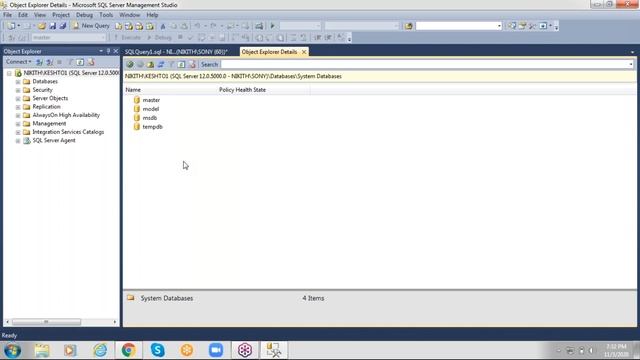
Task: Open the Tools menu
Action: pos(106,15)
